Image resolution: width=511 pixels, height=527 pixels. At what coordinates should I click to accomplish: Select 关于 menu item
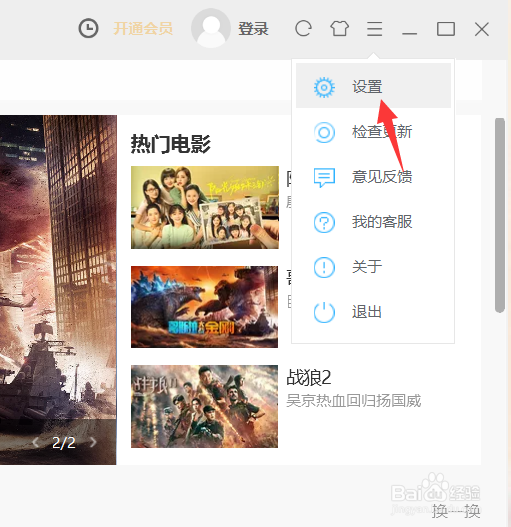point(373,267)
